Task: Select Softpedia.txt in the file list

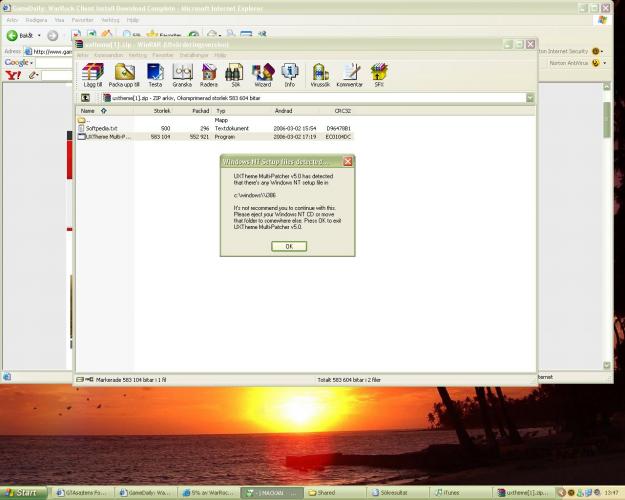Action: [x=101, y=128]
